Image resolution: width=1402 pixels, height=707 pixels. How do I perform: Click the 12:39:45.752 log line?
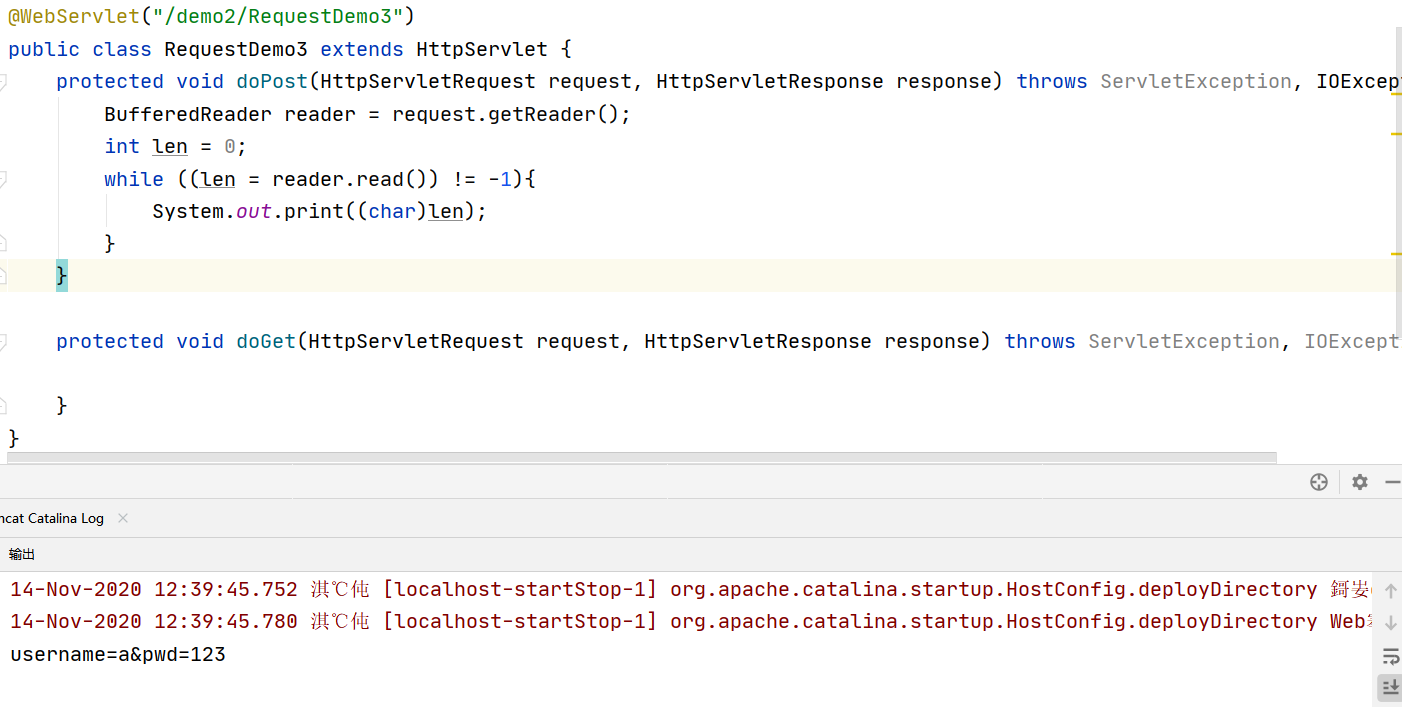point(690,589)
